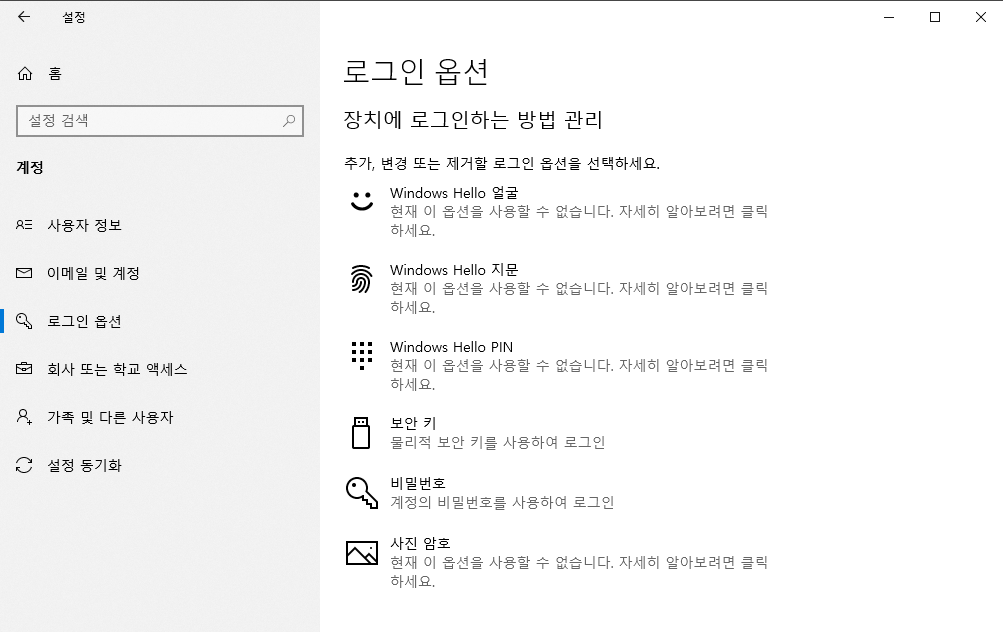Click the 설정 검색 search box
Viewport: 1003px width, 632px height.
[160, 121]
